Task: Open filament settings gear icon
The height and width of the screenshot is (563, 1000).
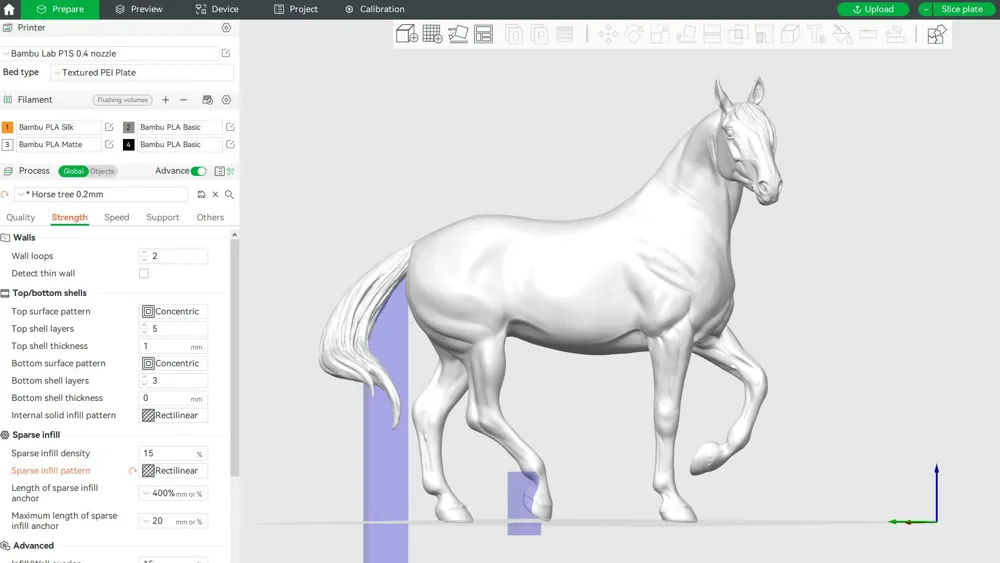Action: 226,99
